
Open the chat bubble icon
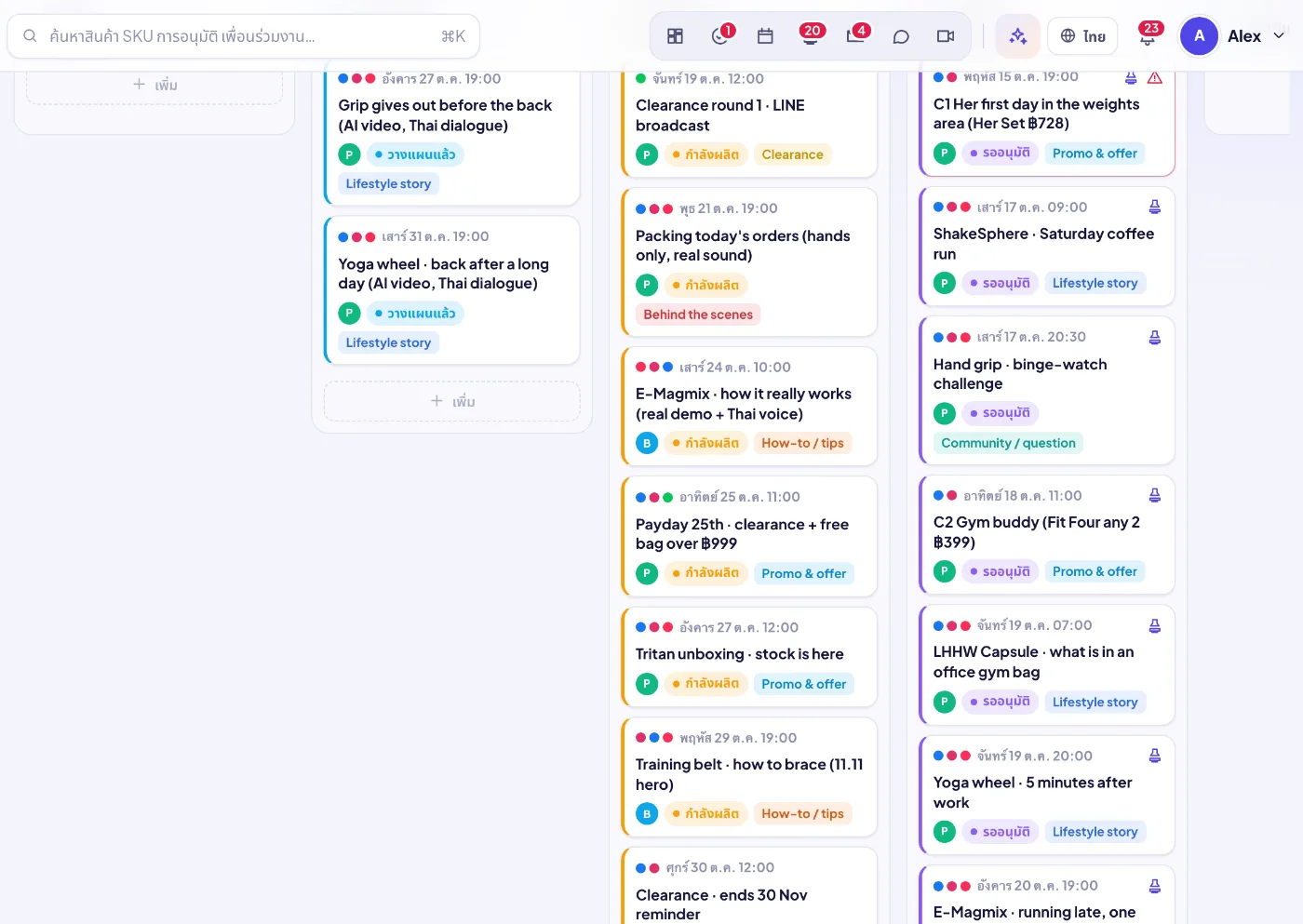point(901,36)
